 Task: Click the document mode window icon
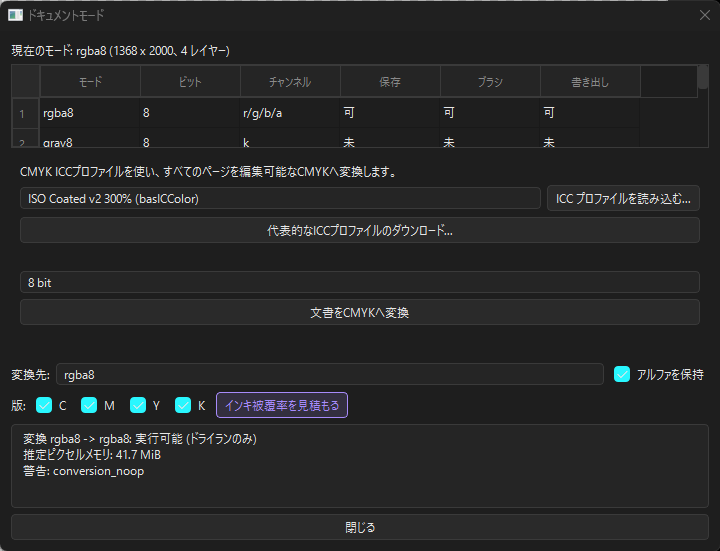[15, 15]
